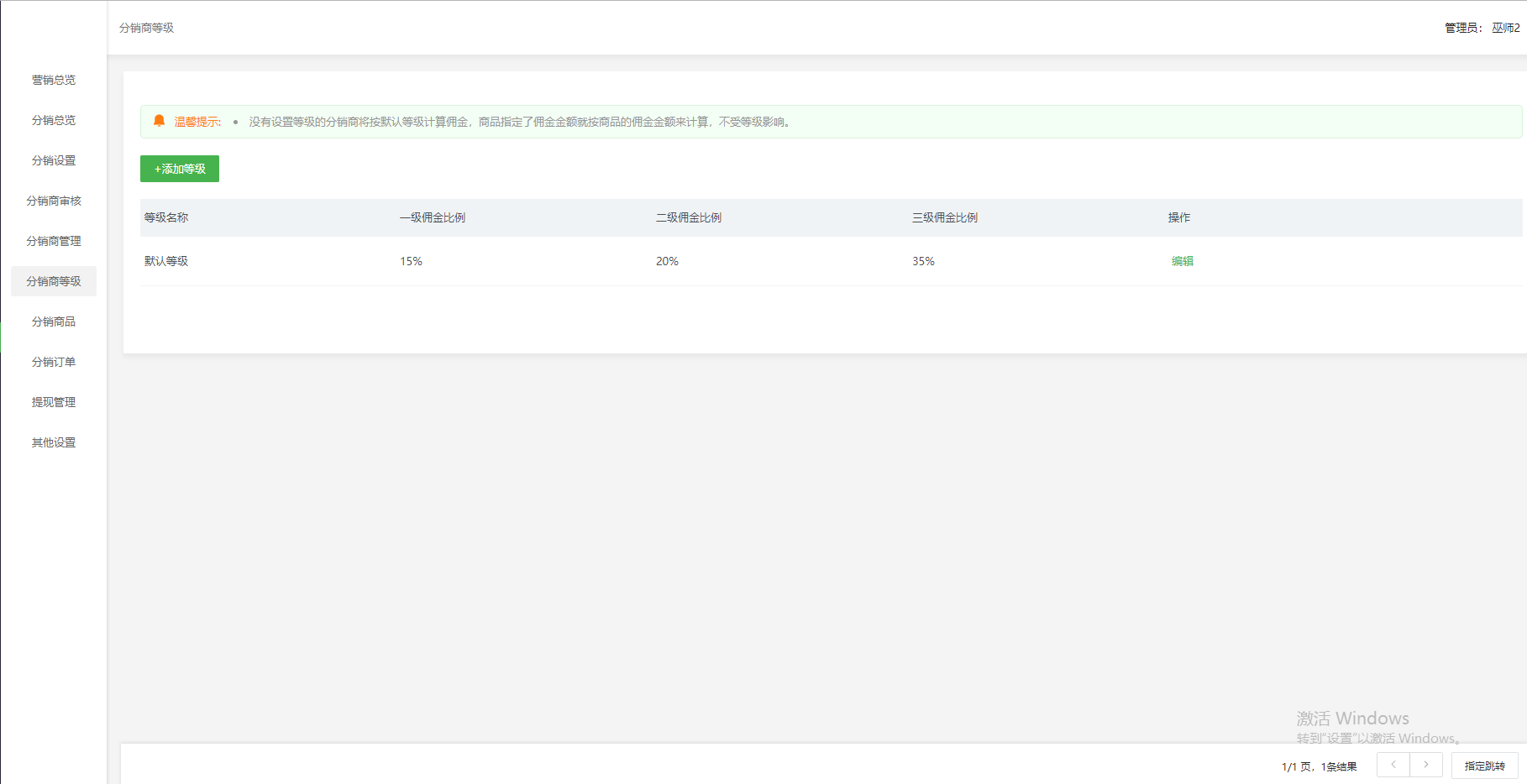This screenshot has height=784, width=1527.
Task: Open 提现管理 page
Action: pos(54,402)
